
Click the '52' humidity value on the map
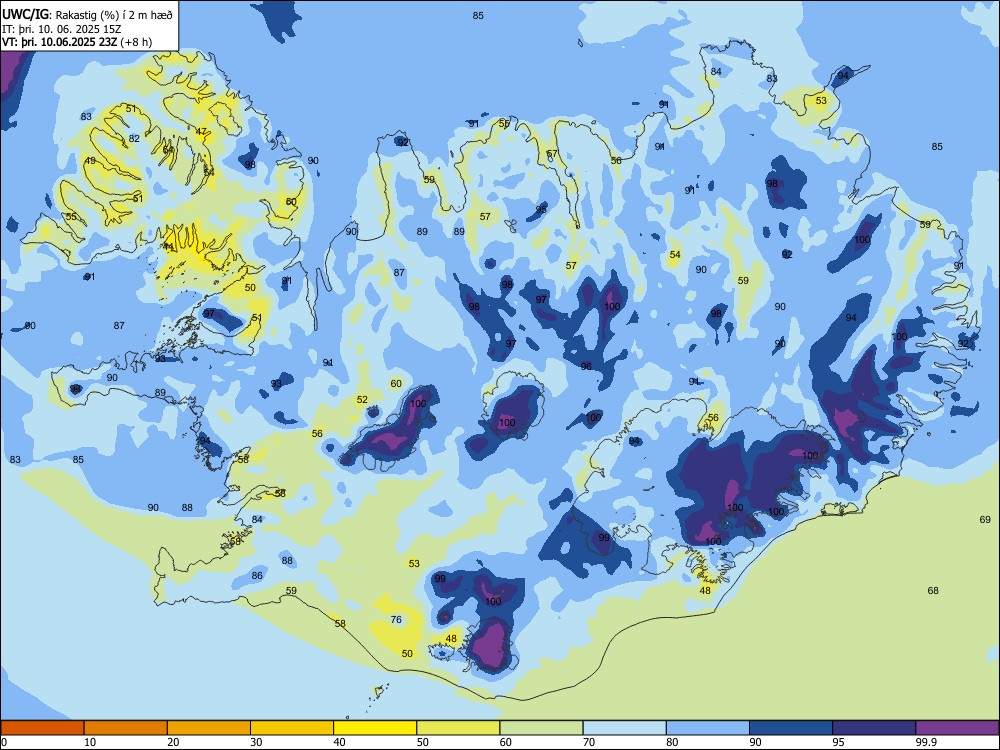[362, 400]
